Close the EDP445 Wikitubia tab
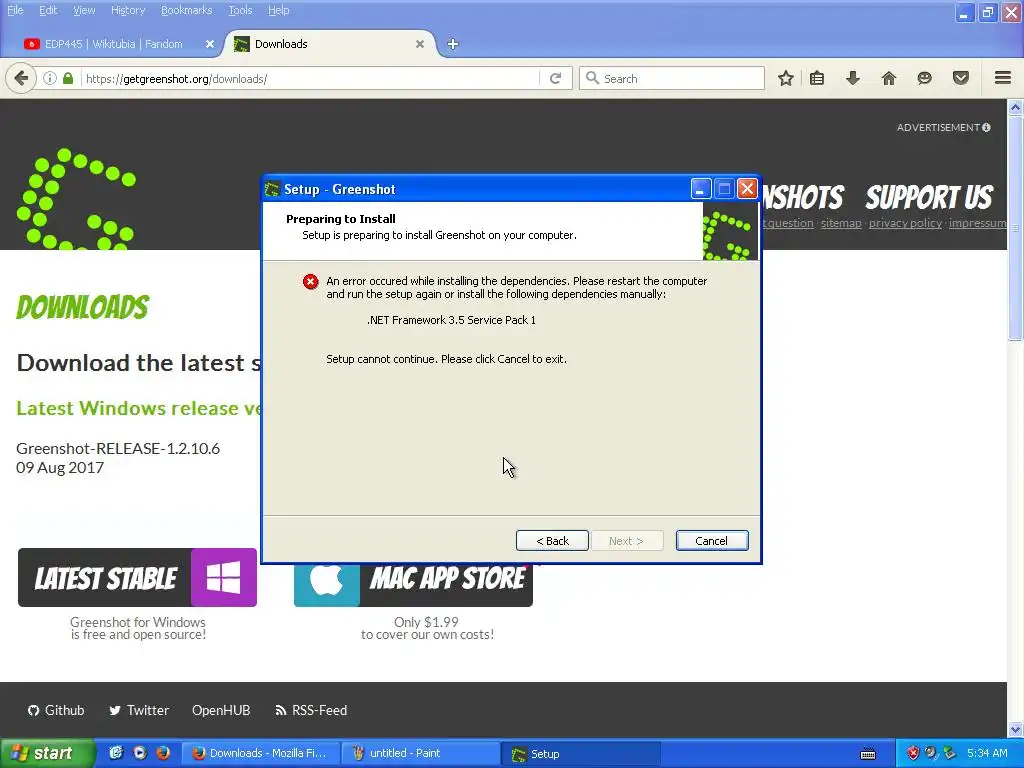1024x768 pixels. [x=210, y=44]
